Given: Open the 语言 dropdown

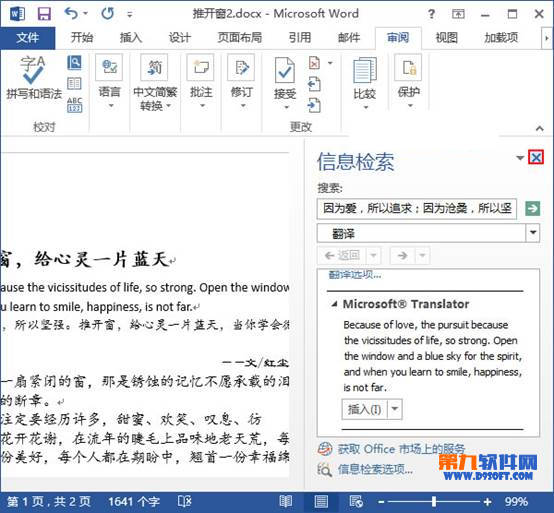Looking at the screenshot, I should [109, 82].
